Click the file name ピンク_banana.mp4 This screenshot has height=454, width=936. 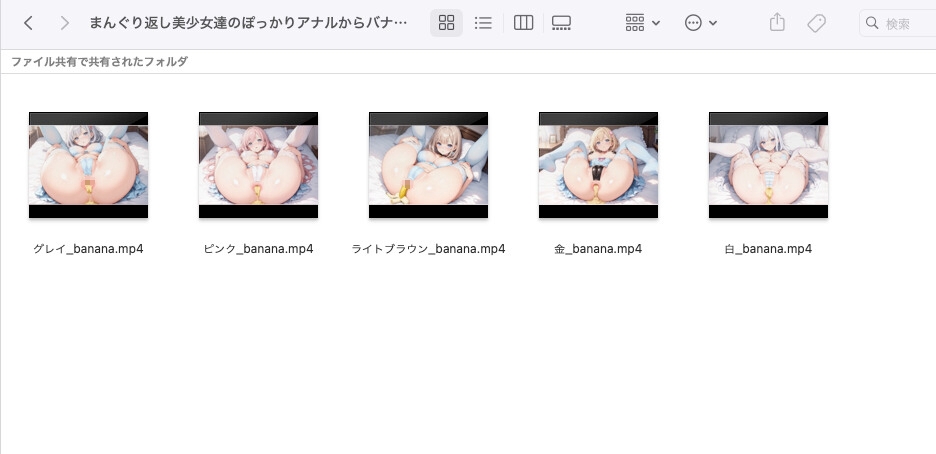coord(258,249)
